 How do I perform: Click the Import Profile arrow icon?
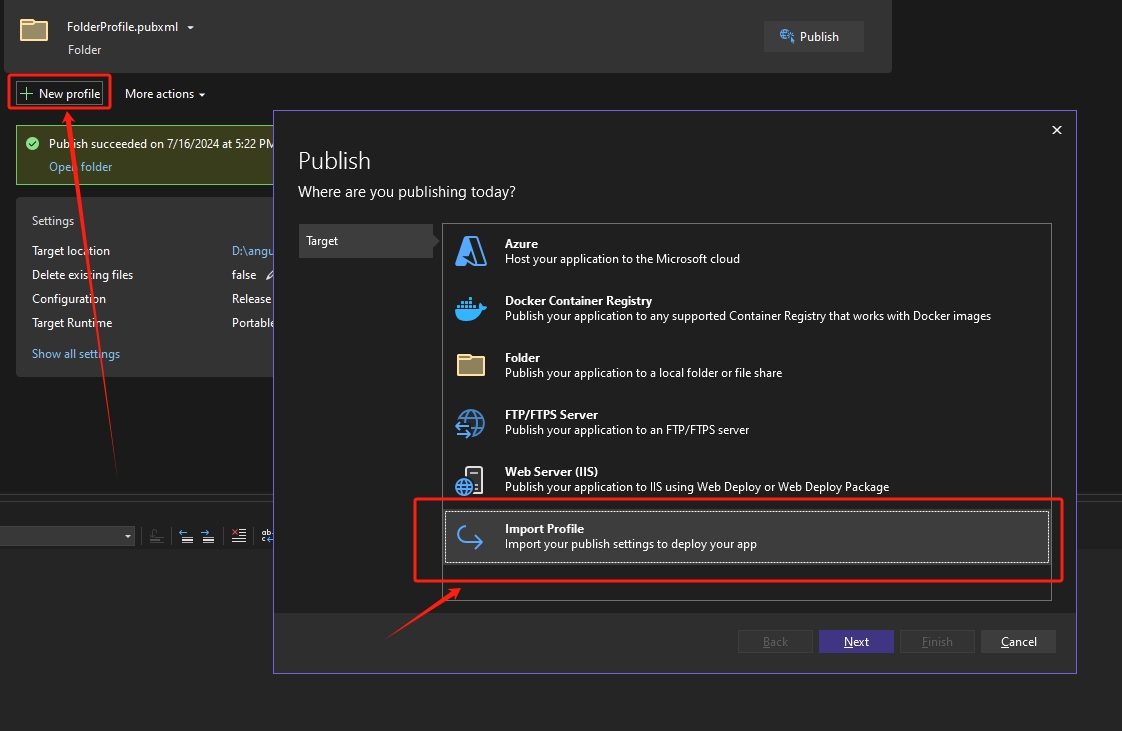470,537
